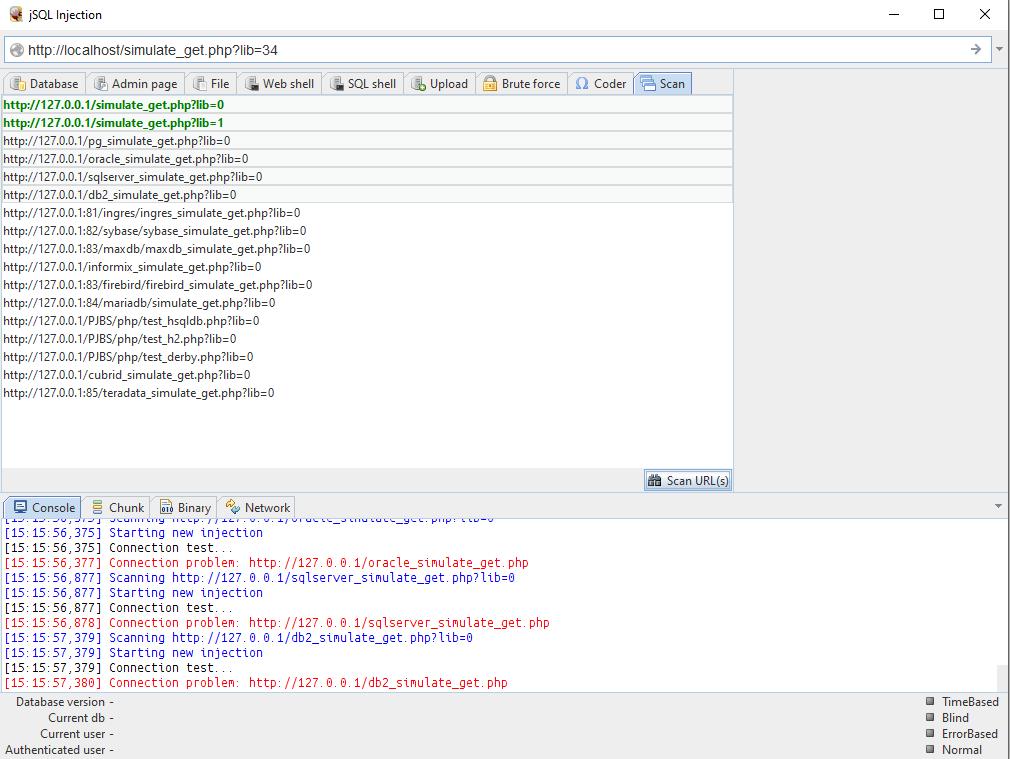Show the Binary console tab
This screenshot has width=1010, height=759.
(185, 507)
